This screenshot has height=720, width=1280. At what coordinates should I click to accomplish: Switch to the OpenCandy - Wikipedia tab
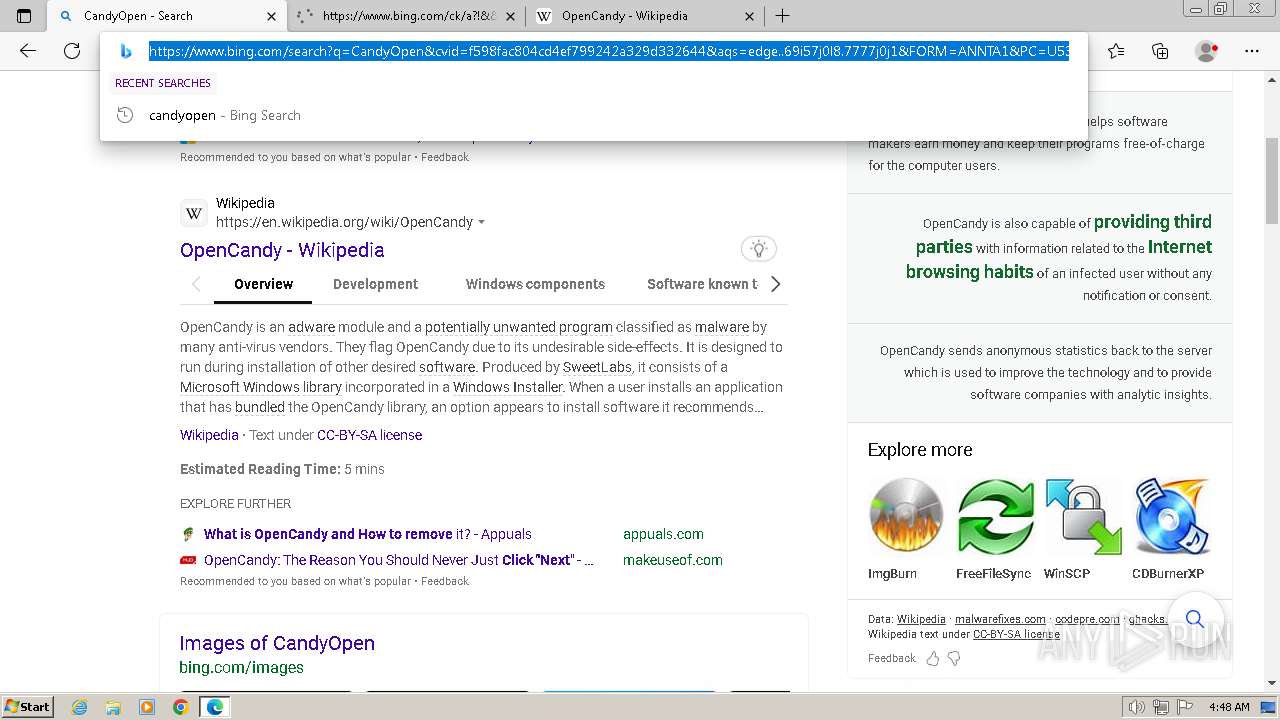coord(645,16)
